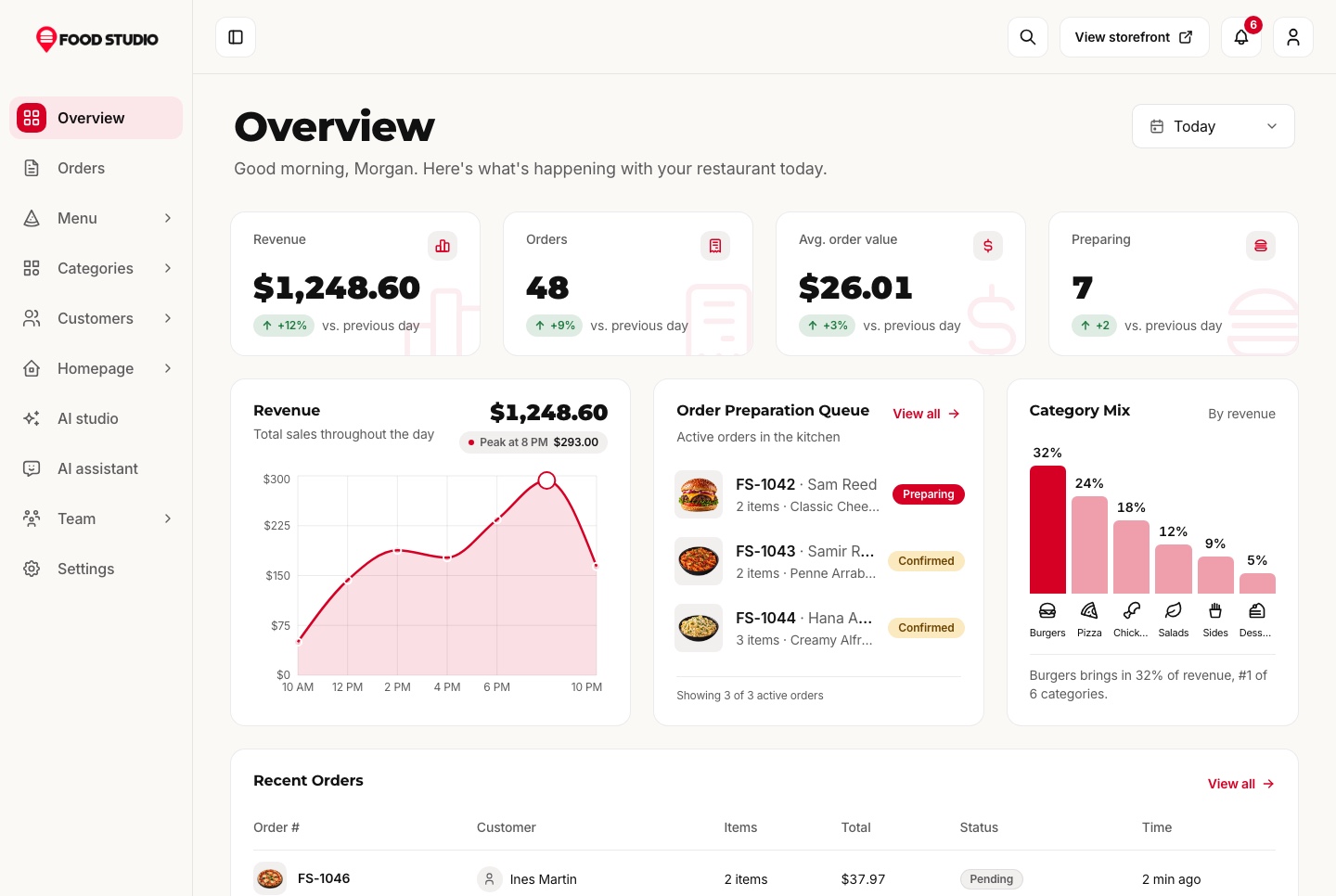The width and height of the screenshot is (1336, 896).
Task: Click the Orders card receipt icon
Action: click(715, 246)
